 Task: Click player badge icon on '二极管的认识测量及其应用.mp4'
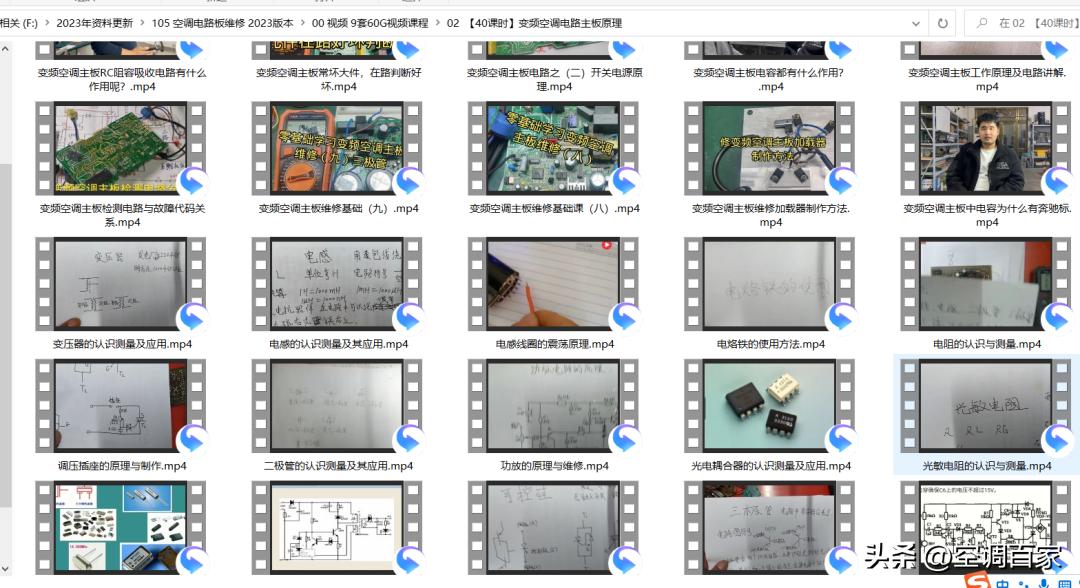(x=408, y=438)
